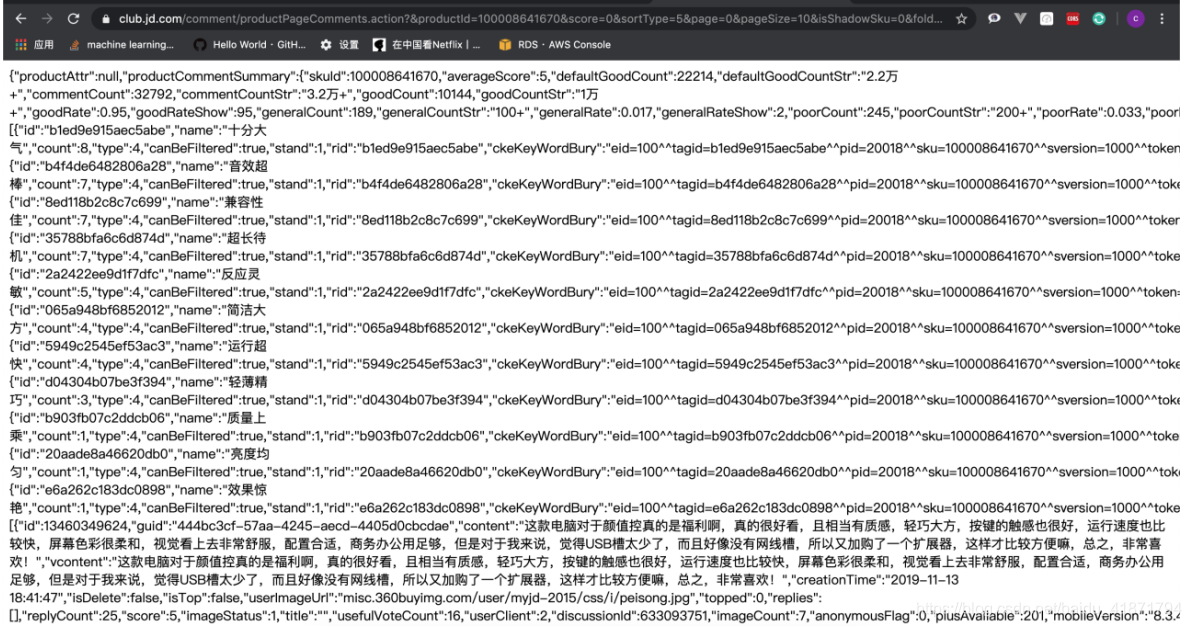Click the "name":"兼容性 text
This screenshot has height=627, width=1191.
[x=219, y=202]
